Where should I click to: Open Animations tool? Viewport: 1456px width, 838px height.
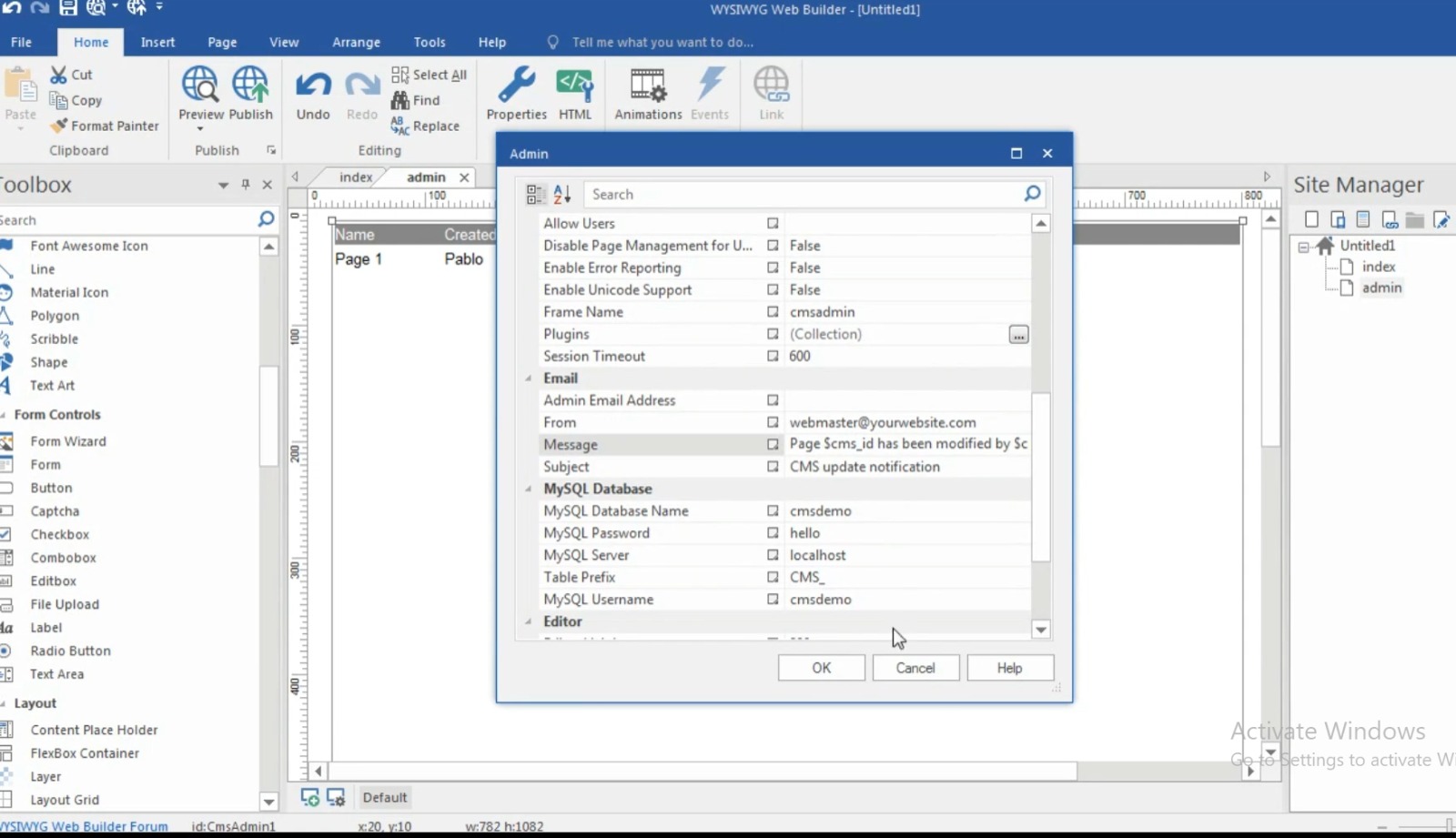pos(648,85)
